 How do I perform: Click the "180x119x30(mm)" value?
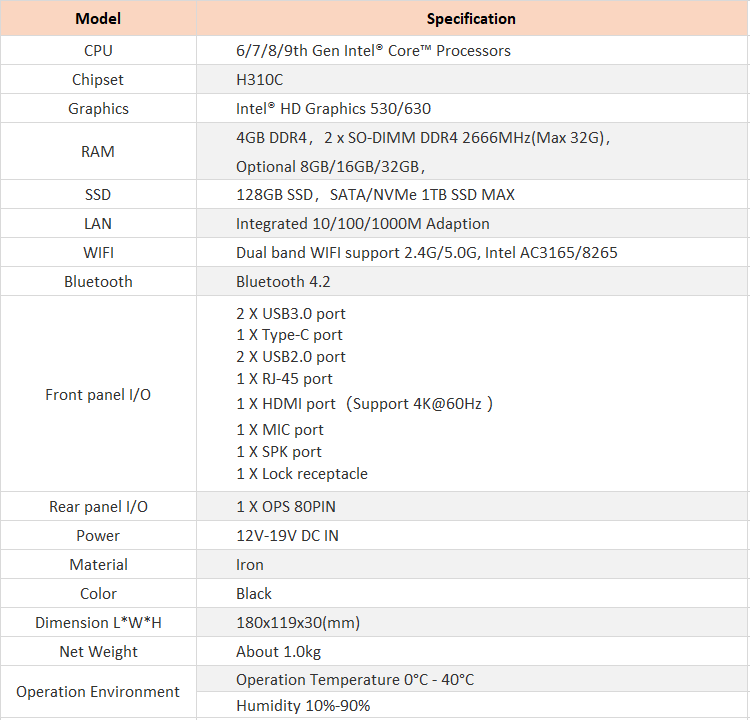298,623
